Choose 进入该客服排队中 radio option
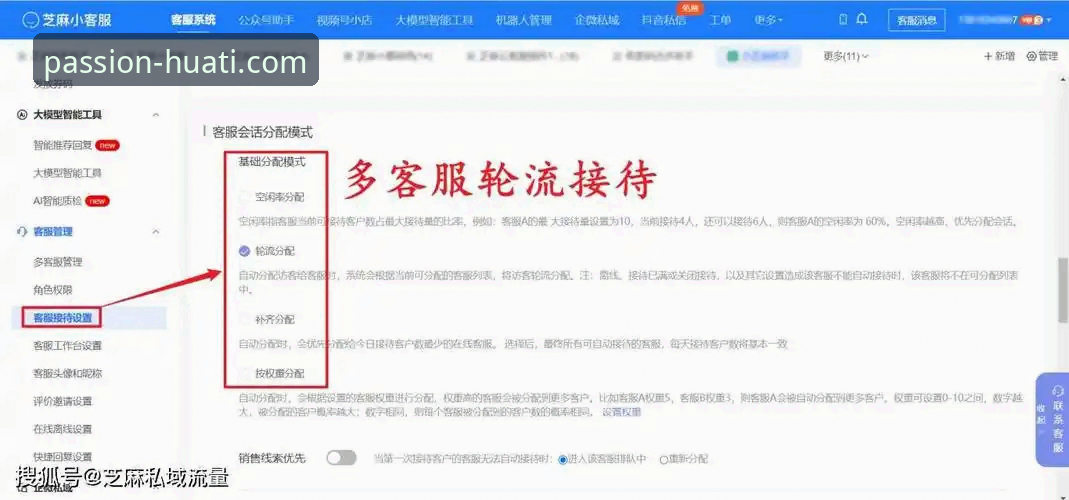The image size is (1069, 500). tap(563, 459)
